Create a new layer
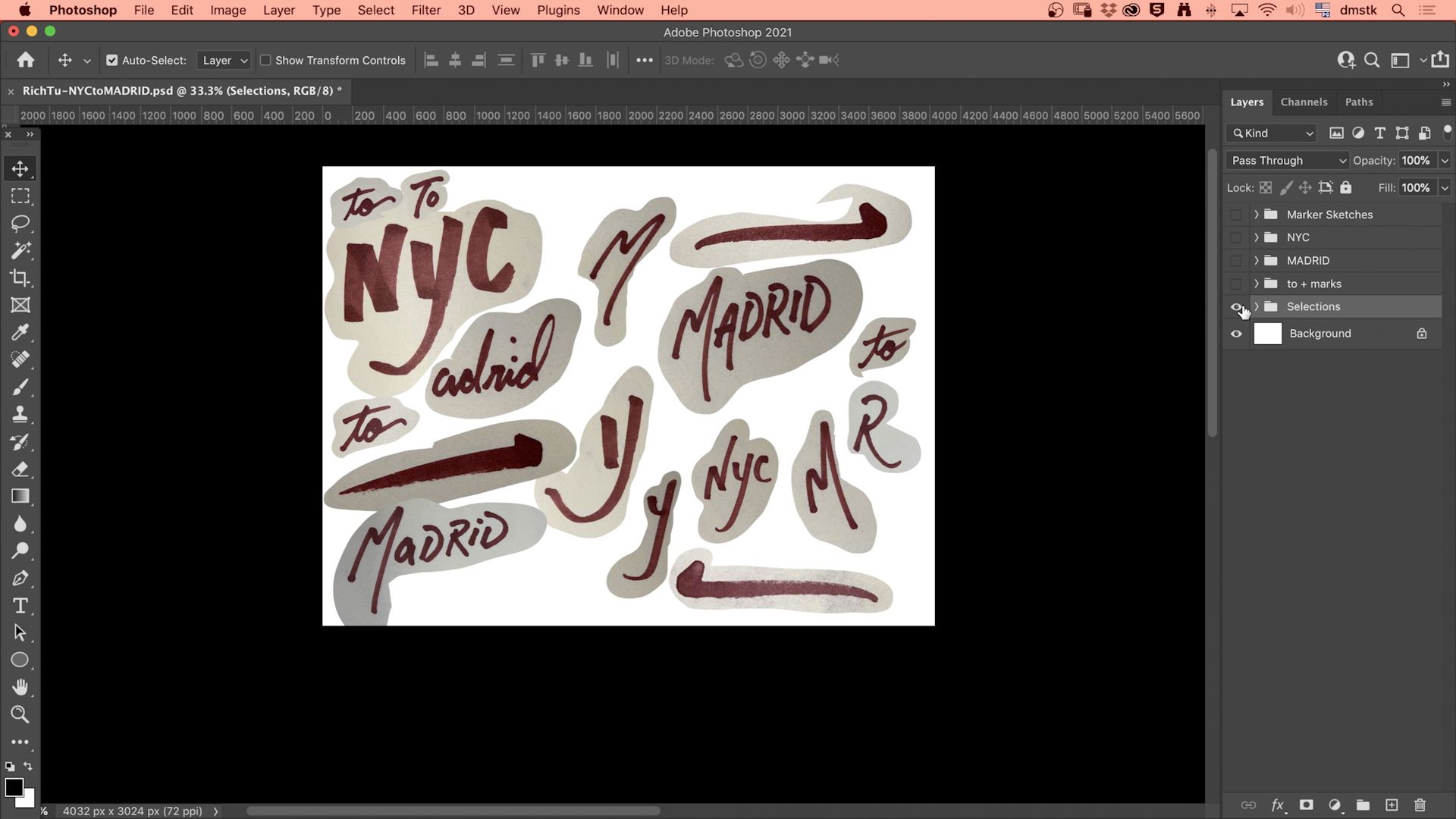This screenshot has width=1456, height=819. (x=1392, y=805)
